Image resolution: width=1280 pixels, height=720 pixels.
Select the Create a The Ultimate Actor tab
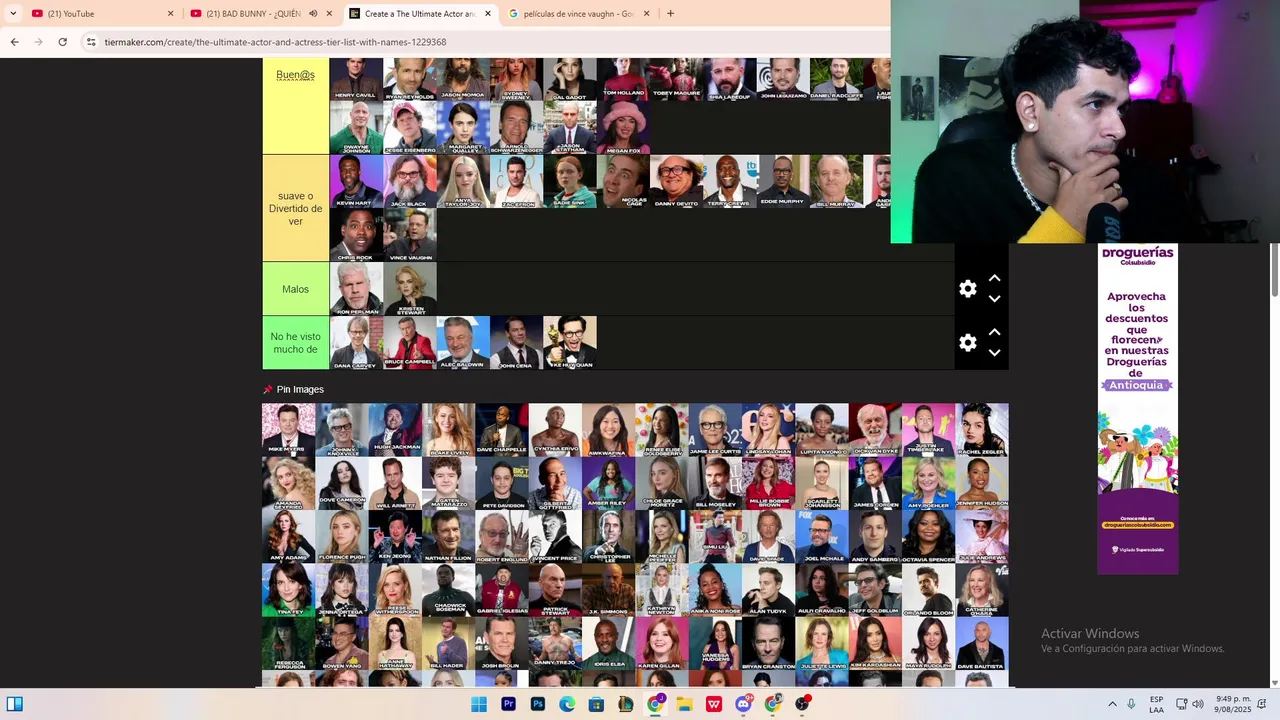420,14
